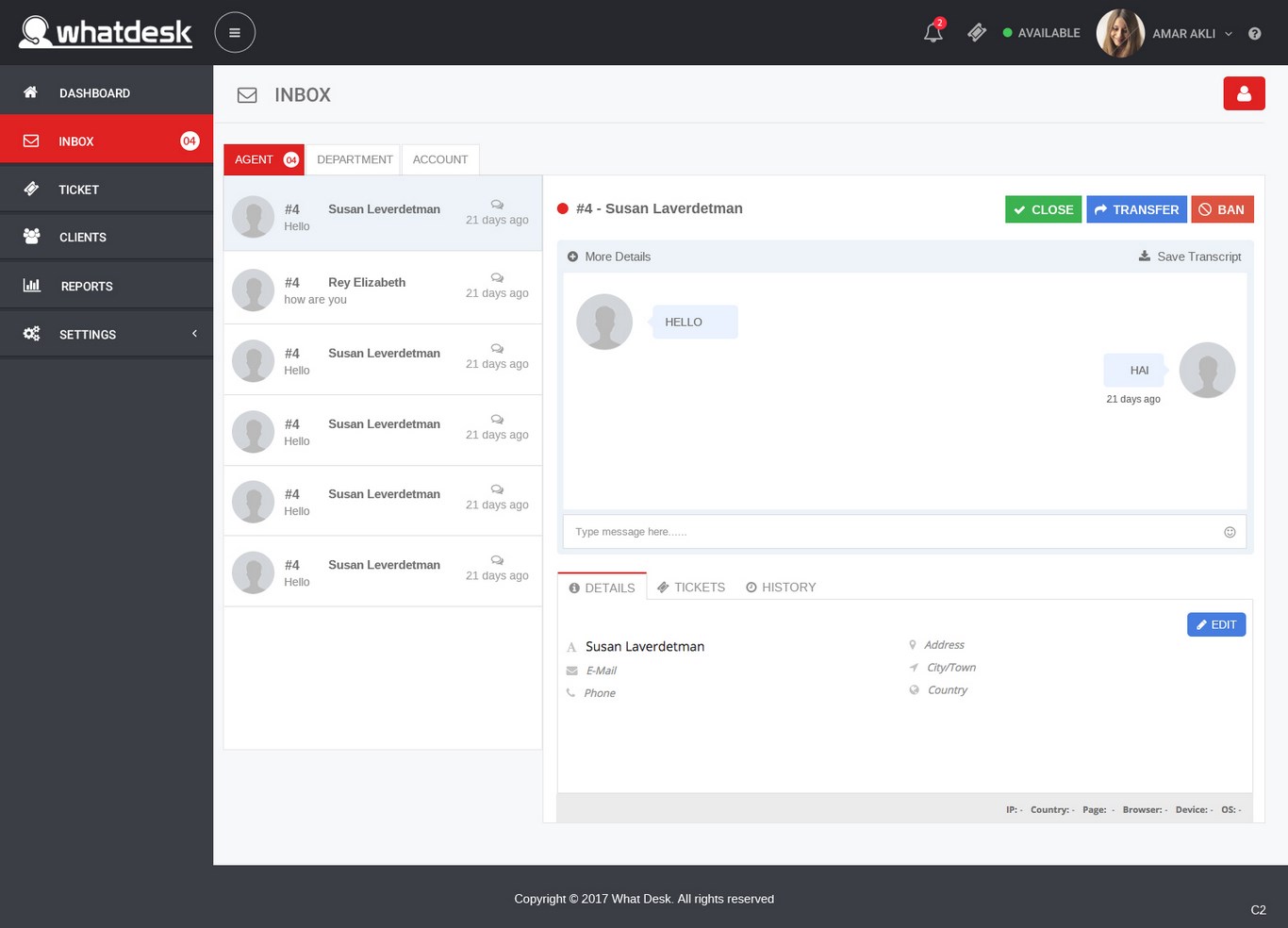Click the green Close chat button
This screenshot has height=928, width=1288.
click(x=1043, y=209)
